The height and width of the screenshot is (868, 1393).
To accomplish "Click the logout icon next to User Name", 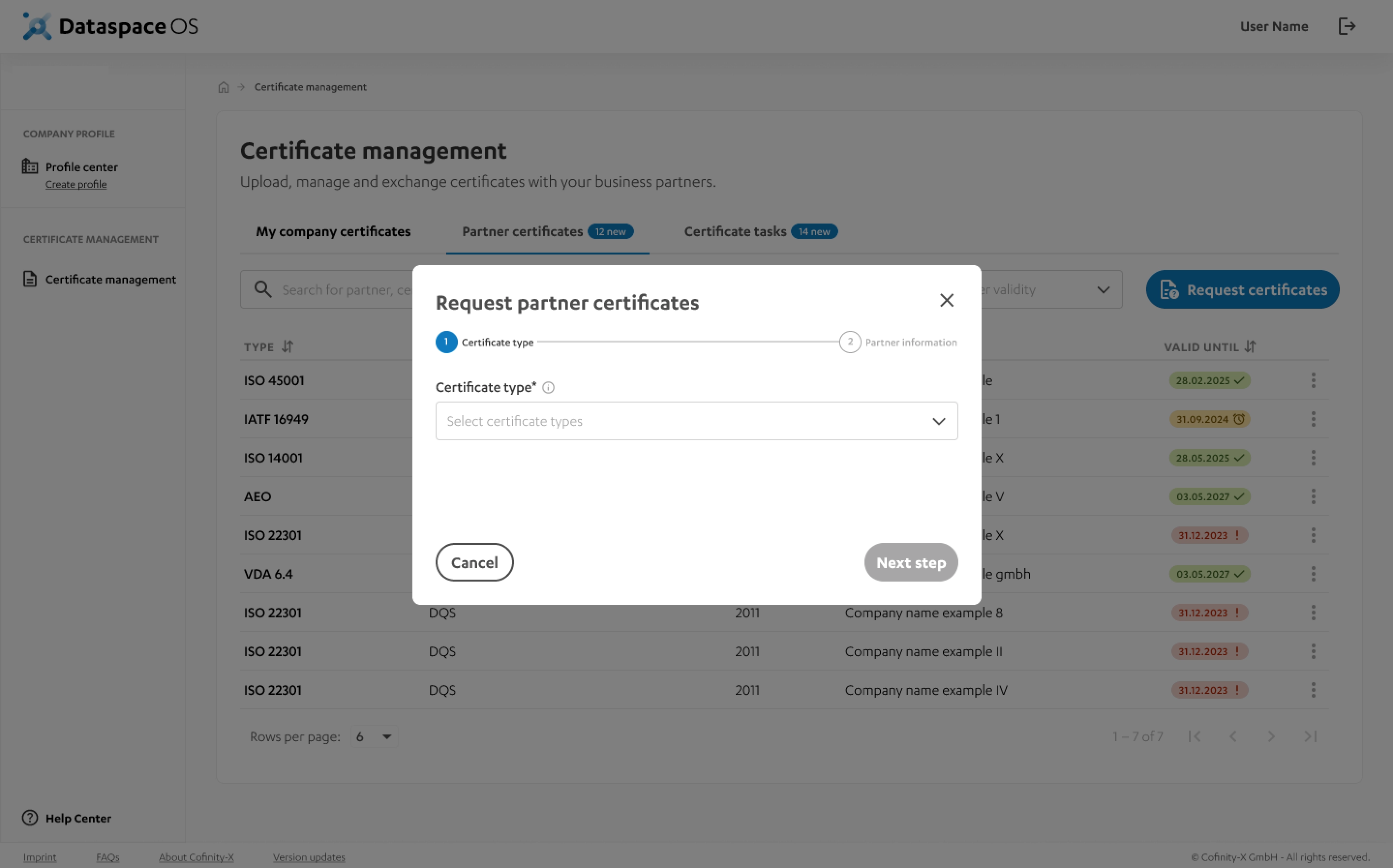I will [1347, 27].
